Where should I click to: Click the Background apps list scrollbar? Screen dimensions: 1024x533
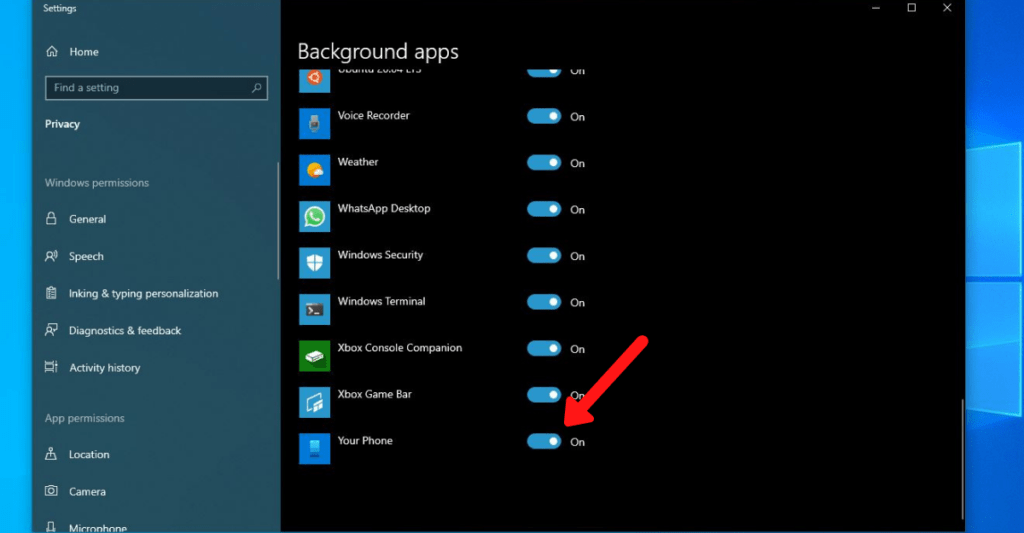point(962,459)
